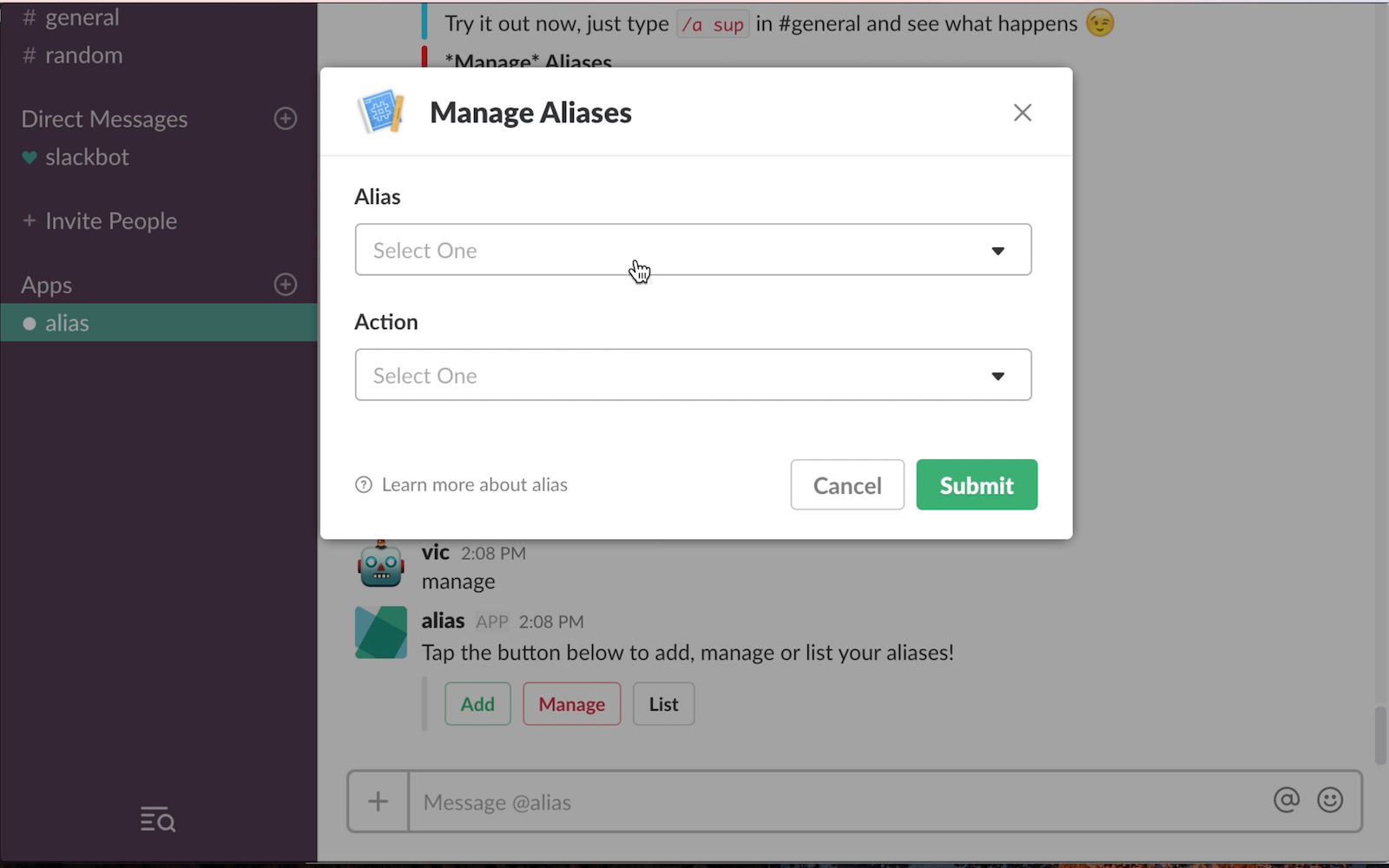Click the alias app green avatar
The height and width of the screenshot is (868, 1389).
coord(380,632)
